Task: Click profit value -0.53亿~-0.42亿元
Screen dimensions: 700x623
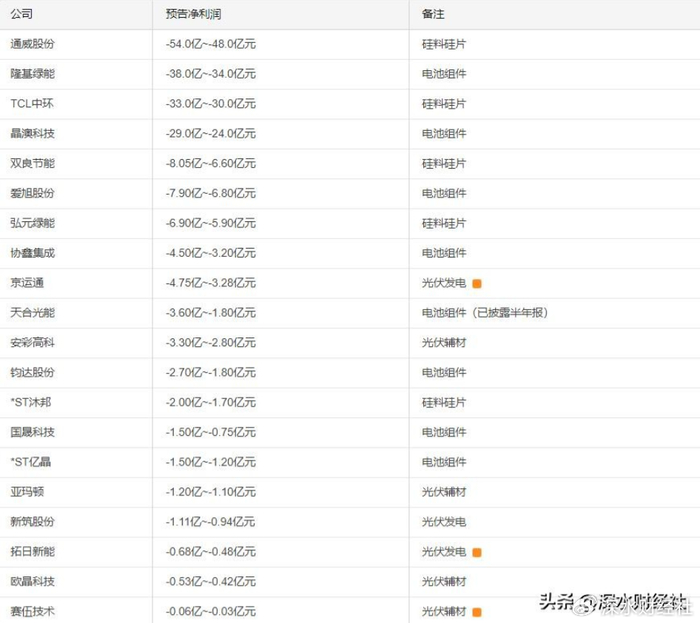Action: 211,581
